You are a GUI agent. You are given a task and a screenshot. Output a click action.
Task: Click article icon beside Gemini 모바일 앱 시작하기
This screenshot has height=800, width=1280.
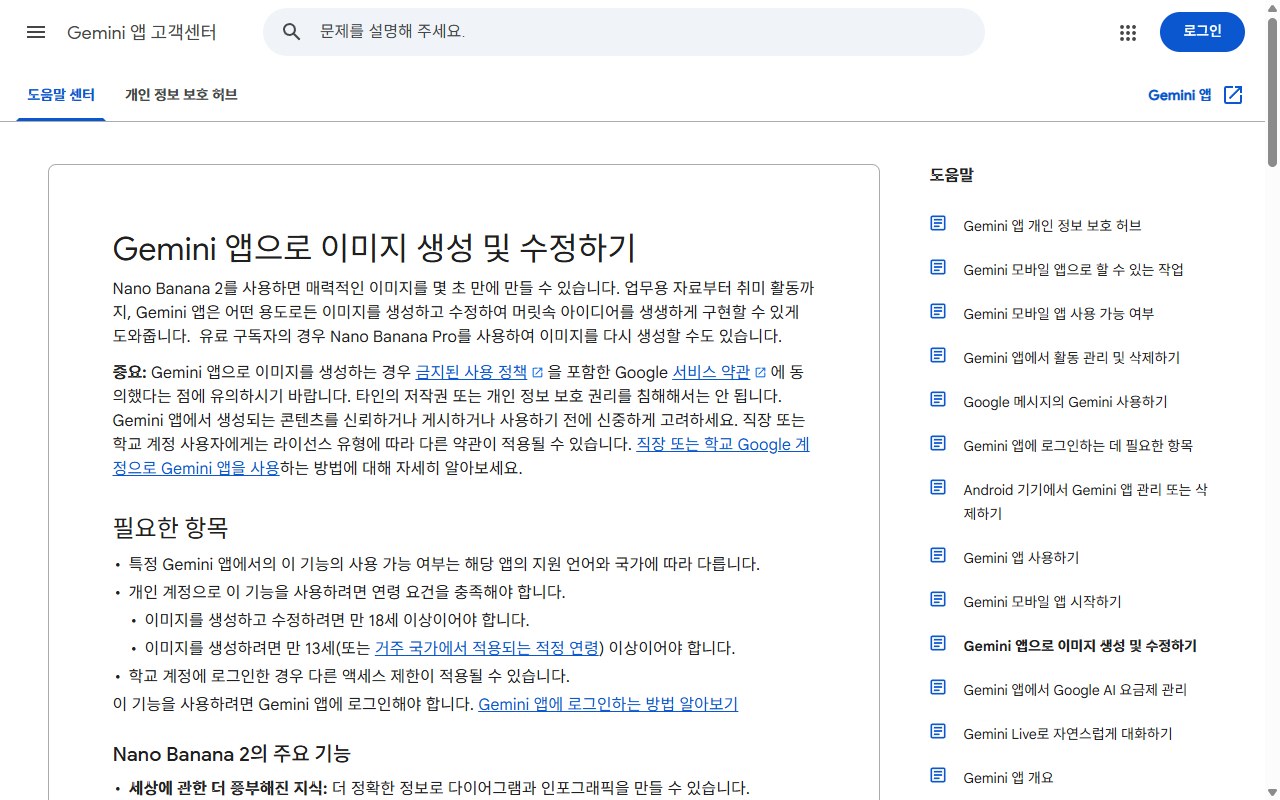938,599
